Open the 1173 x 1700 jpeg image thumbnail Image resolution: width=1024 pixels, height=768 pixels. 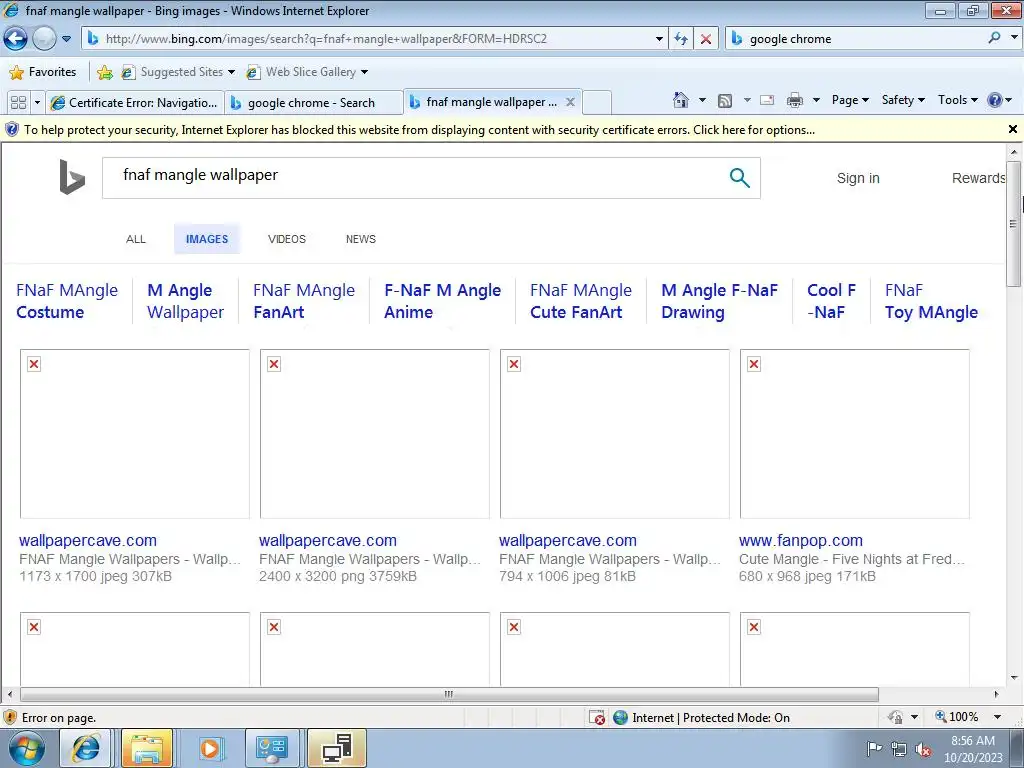(x=135, y=434)
